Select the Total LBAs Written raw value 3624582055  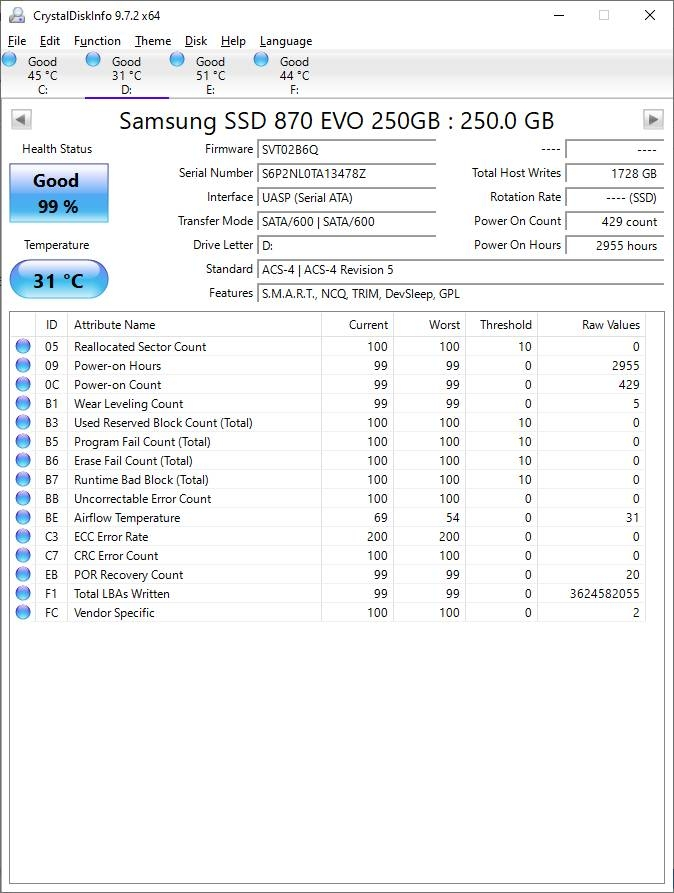tap(604, 593)
